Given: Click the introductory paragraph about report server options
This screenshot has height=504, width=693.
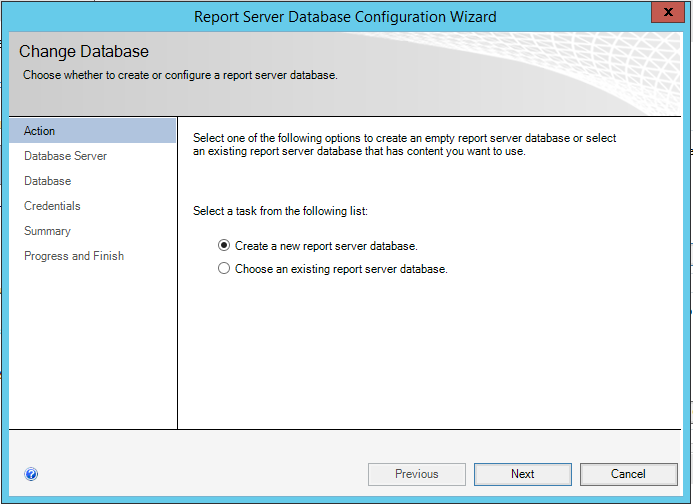Looking at the screenshot, I should click(x=404, y=145).
